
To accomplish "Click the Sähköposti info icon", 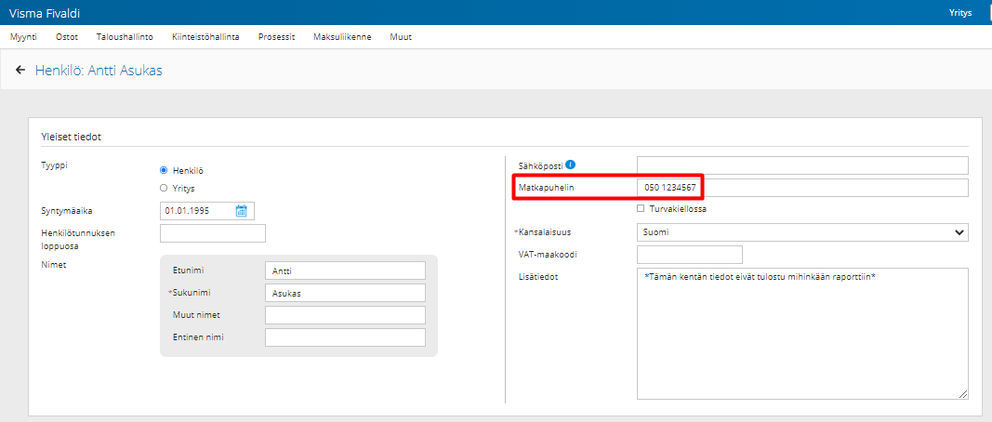I will tap(571, 164).
